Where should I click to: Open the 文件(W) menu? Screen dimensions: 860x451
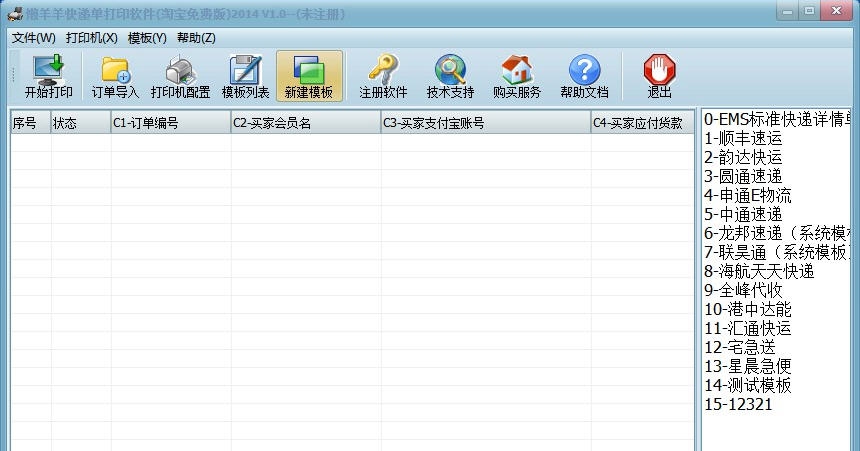(34, 38)
